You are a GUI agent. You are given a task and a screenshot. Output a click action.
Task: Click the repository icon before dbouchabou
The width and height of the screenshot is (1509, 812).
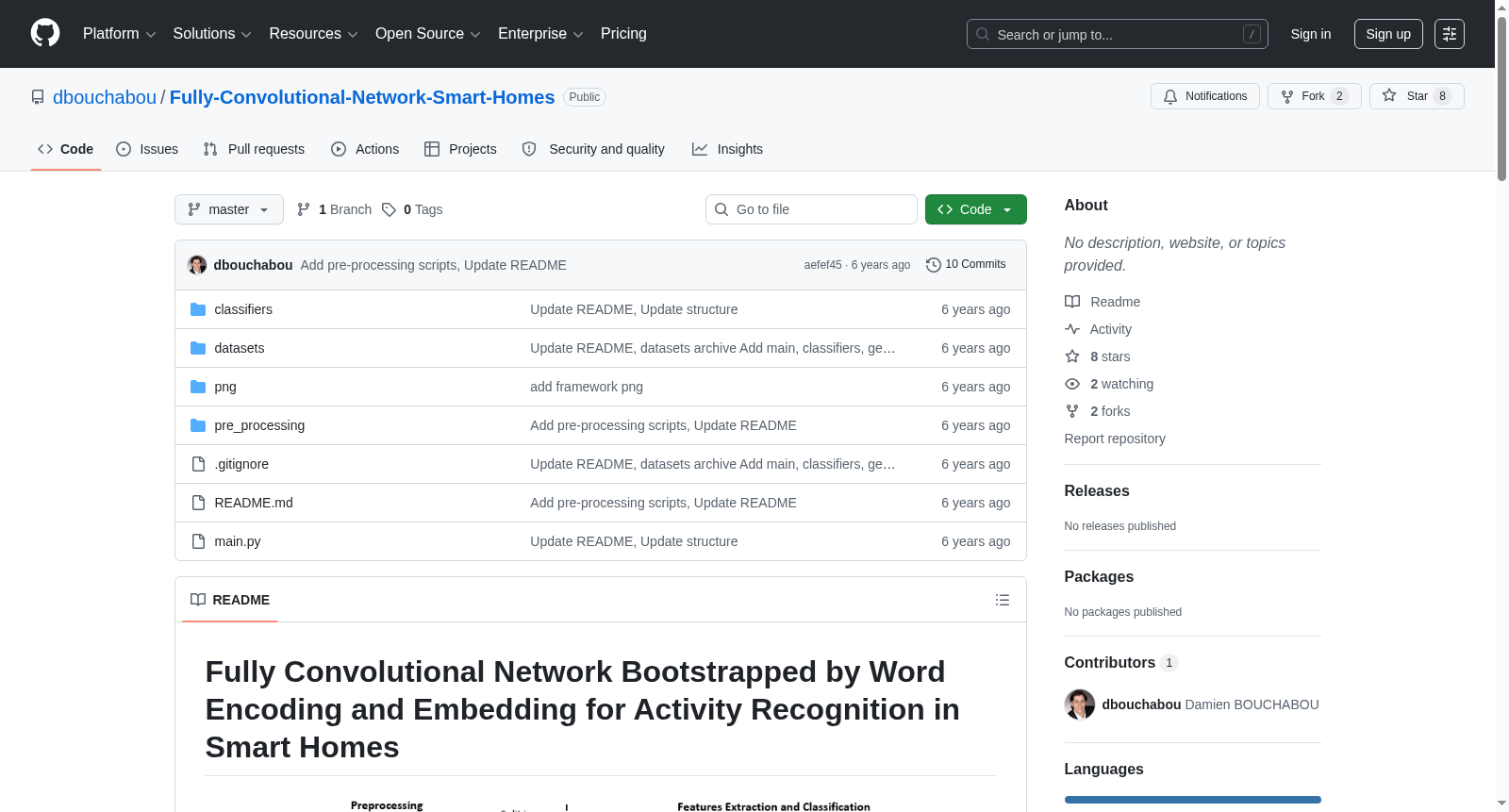point(38,97)
